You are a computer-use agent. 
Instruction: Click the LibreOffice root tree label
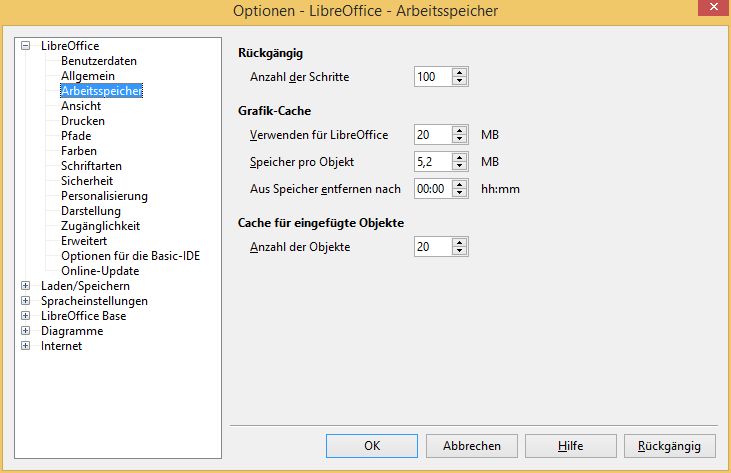coord(70,46)
